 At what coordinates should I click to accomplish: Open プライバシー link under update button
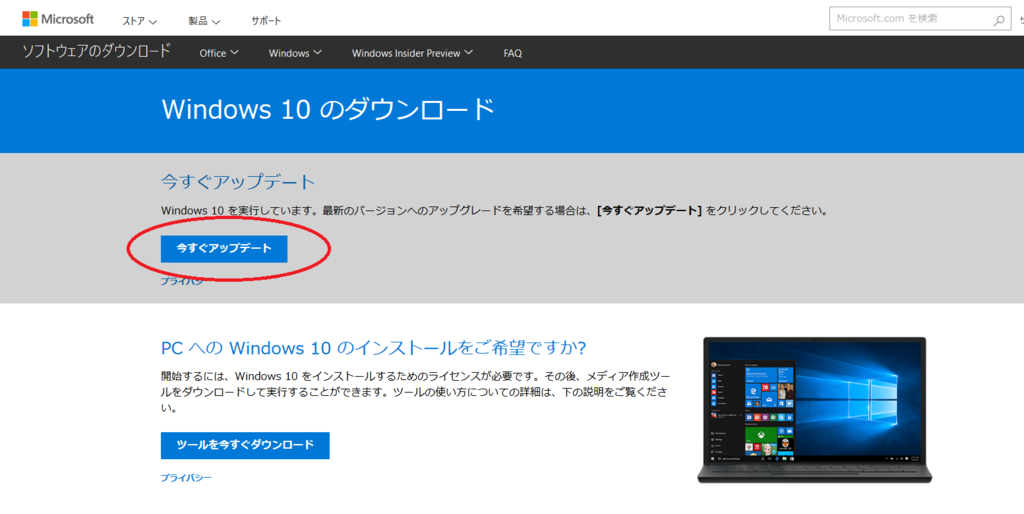point(182,281)
